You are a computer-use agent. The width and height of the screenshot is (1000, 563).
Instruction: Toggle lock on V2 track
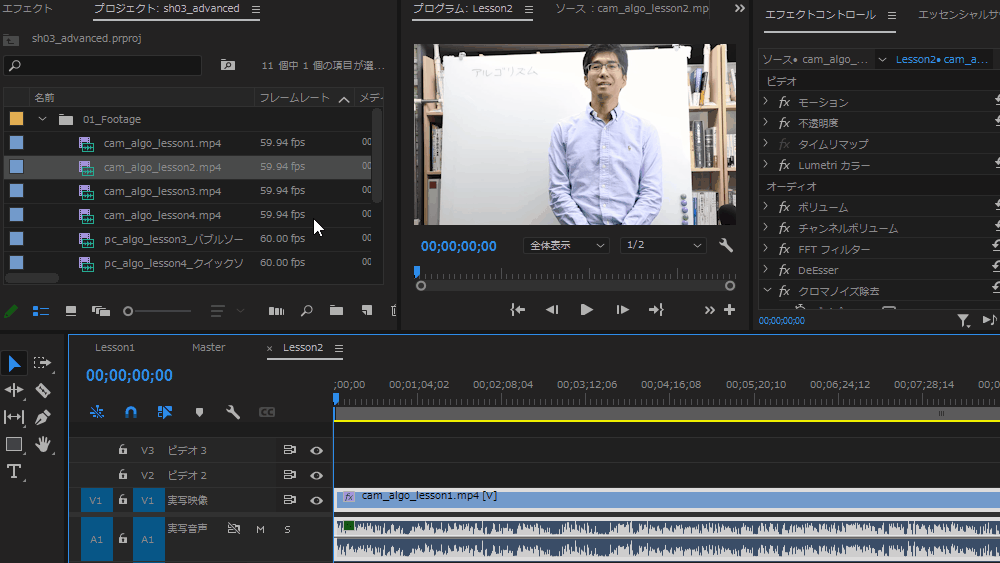click(x=122, y=475)
